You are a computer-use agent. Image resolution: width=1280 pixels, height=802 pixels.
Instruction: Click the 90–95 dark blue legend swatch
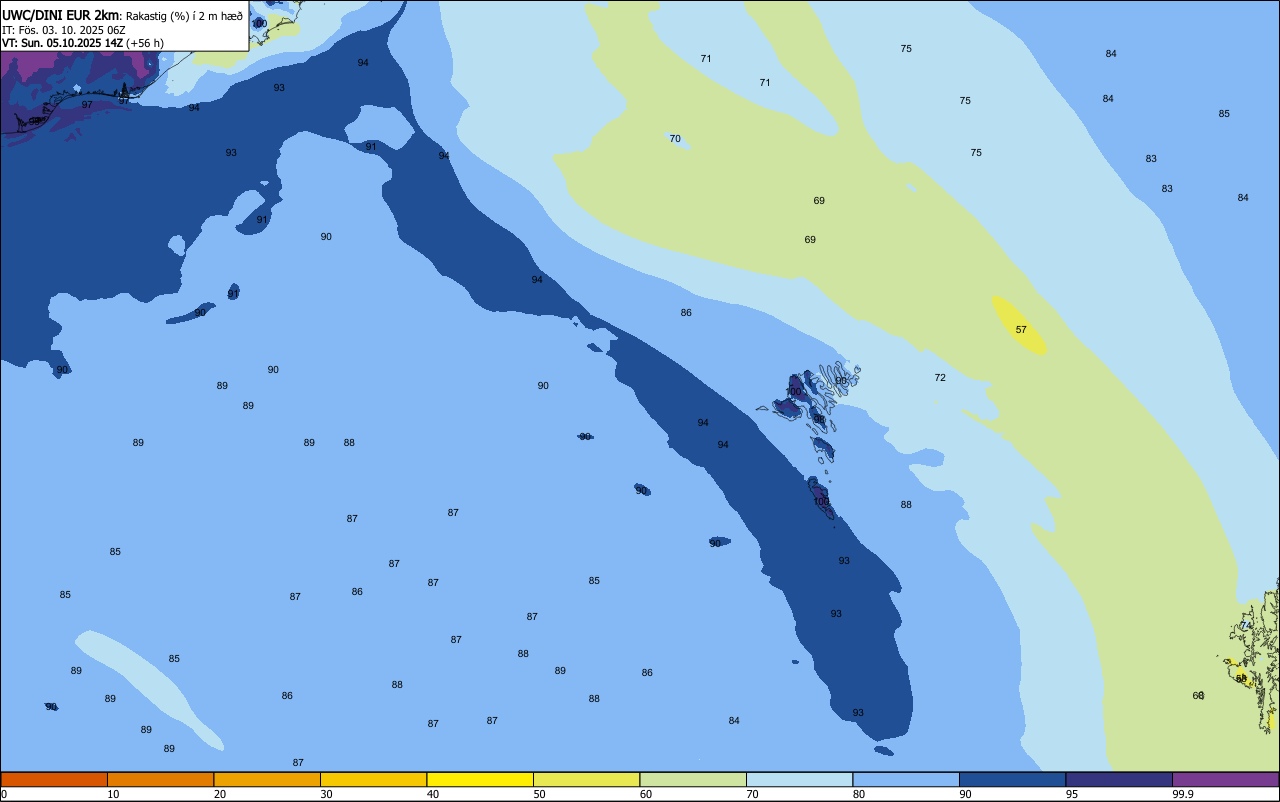pyautogui.click(x=1012, y=779)
